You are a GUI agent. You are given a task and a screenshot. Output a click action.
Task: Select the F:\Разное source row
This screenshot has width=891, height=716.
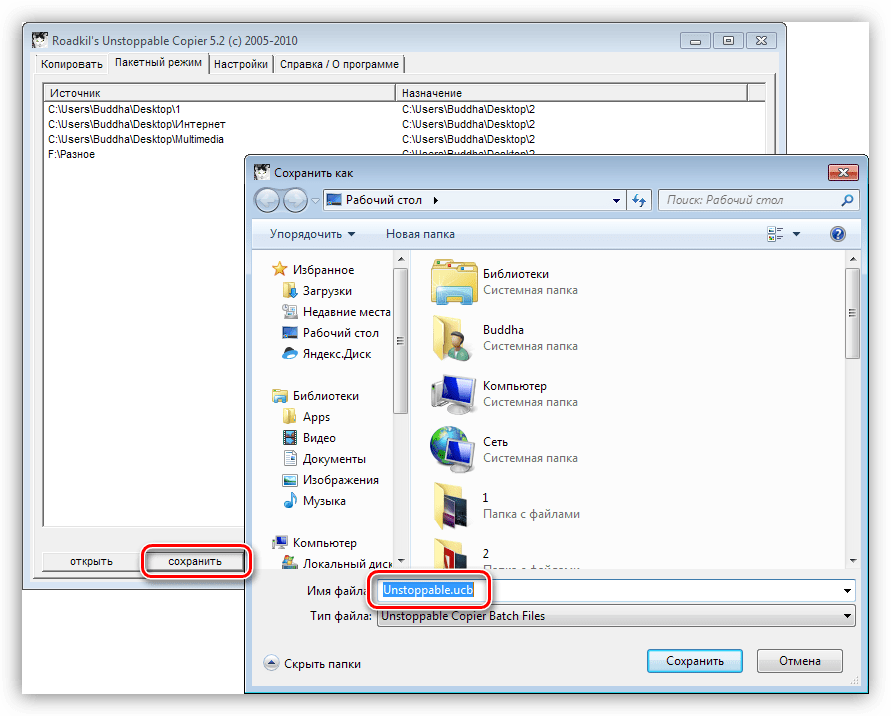(x=72, y=155)
